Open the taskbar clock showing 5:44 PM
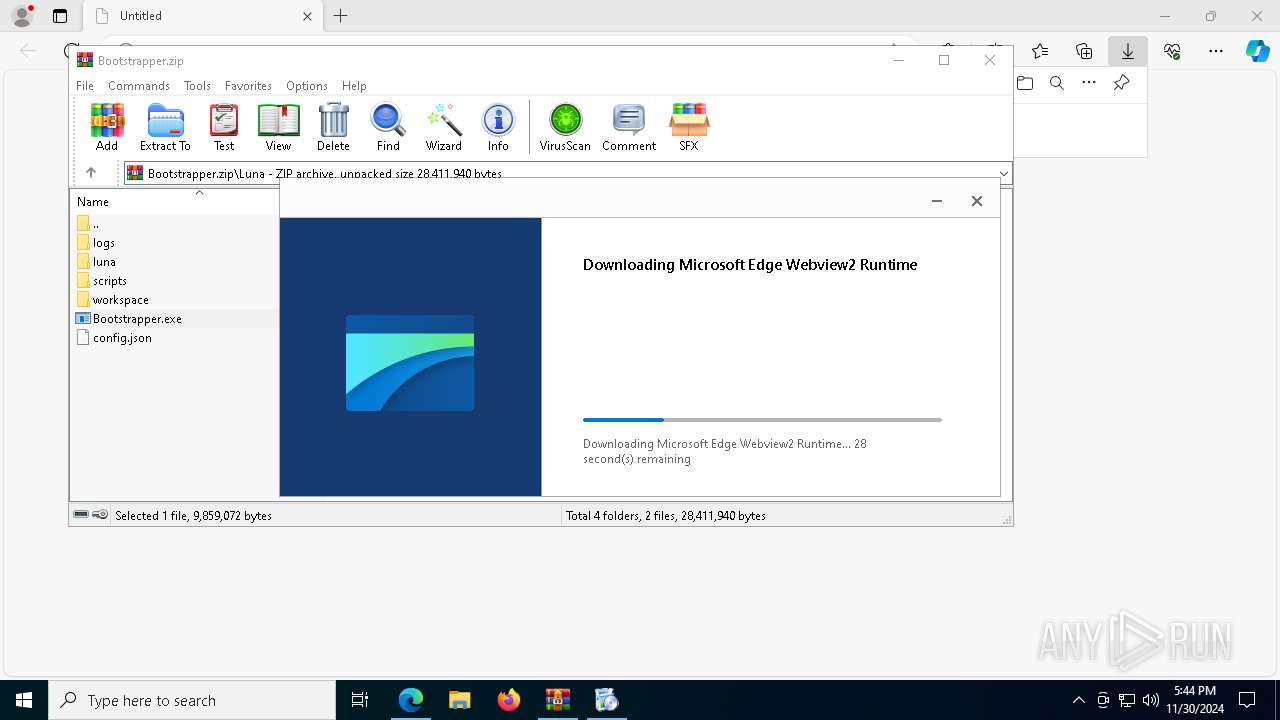Screen dimensions: 1280x720 click(1195, 700)
